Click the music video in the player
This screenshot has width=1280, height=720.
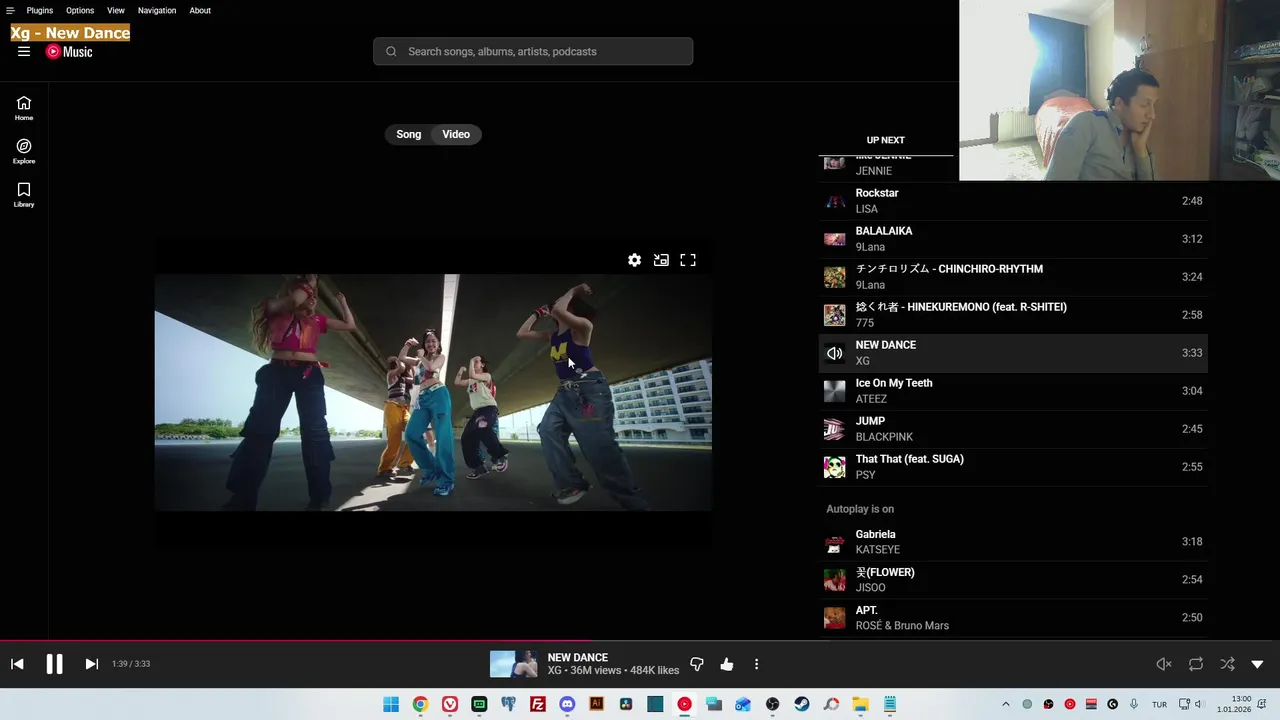click(433, 393)
